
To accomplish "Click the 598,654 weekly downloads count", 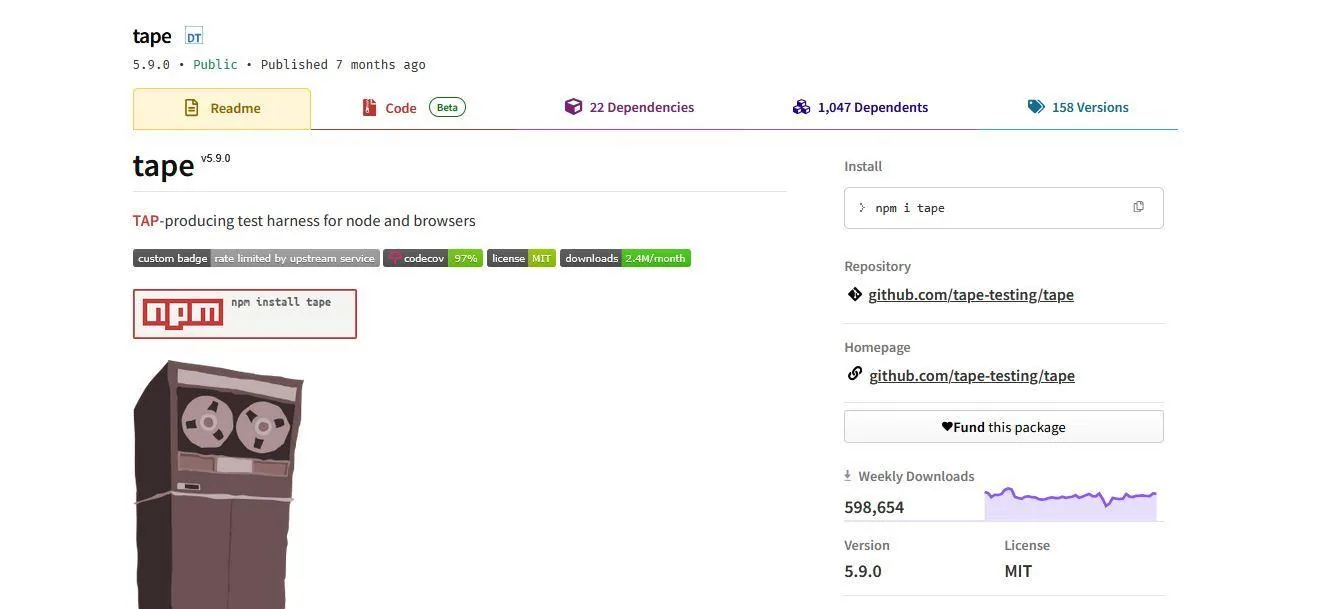I will 874,507.
